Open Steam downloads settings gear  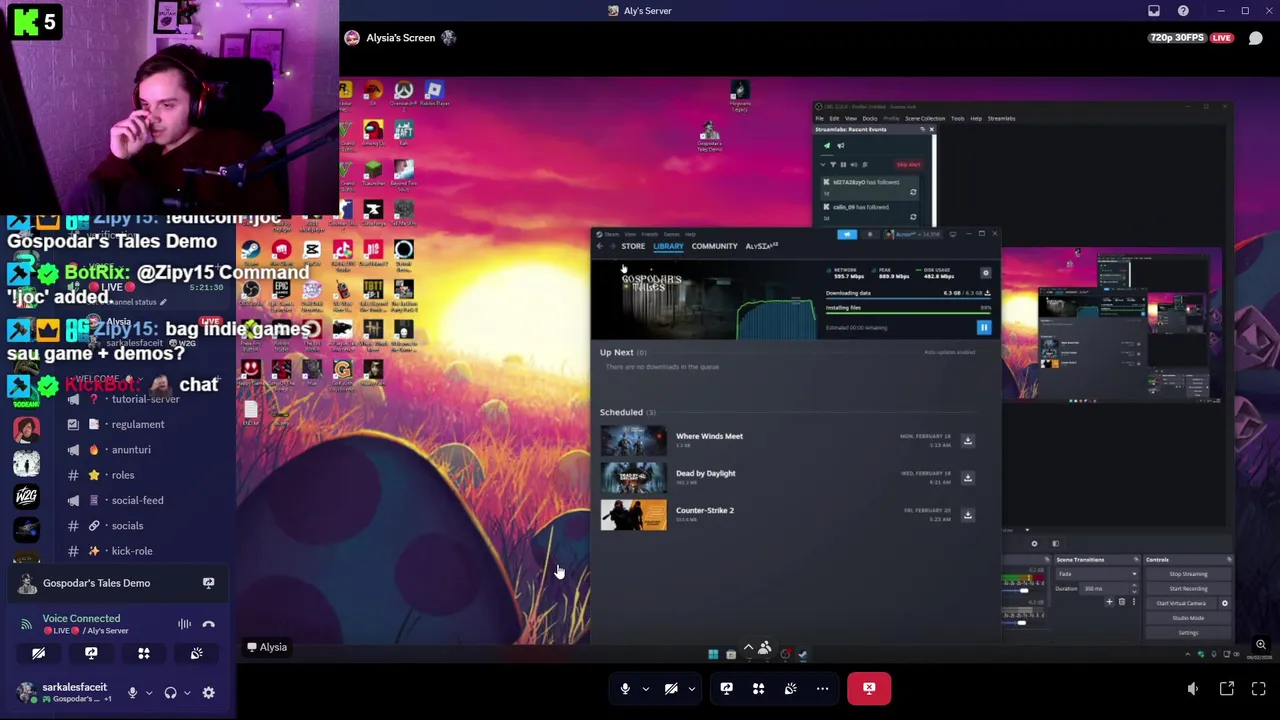coord(985,273)
